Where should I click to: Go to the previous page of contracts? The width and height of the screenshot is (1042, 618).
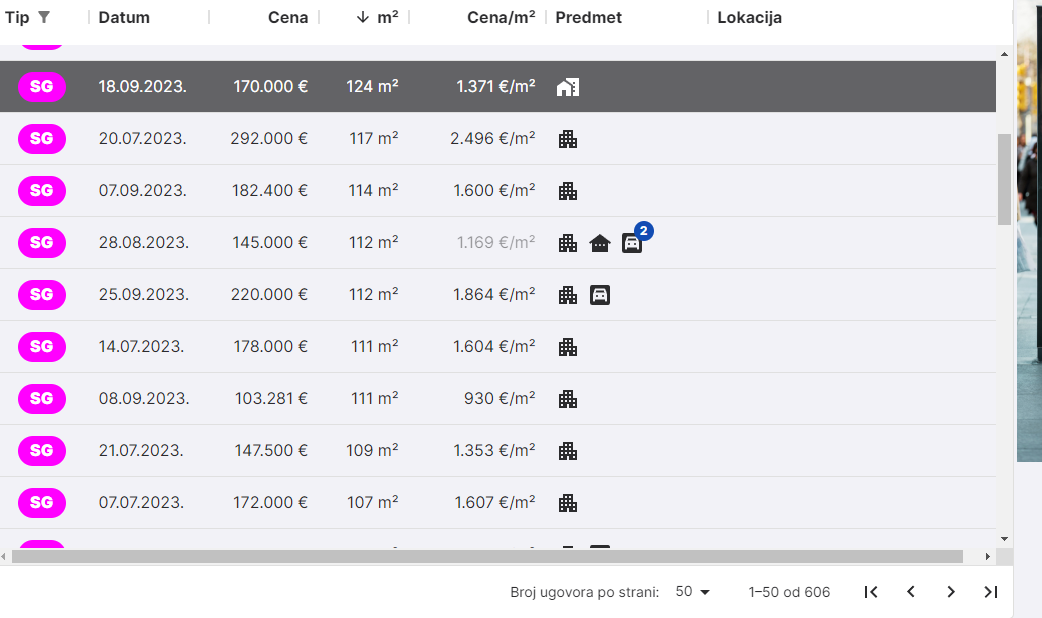[x=911, y=592]
